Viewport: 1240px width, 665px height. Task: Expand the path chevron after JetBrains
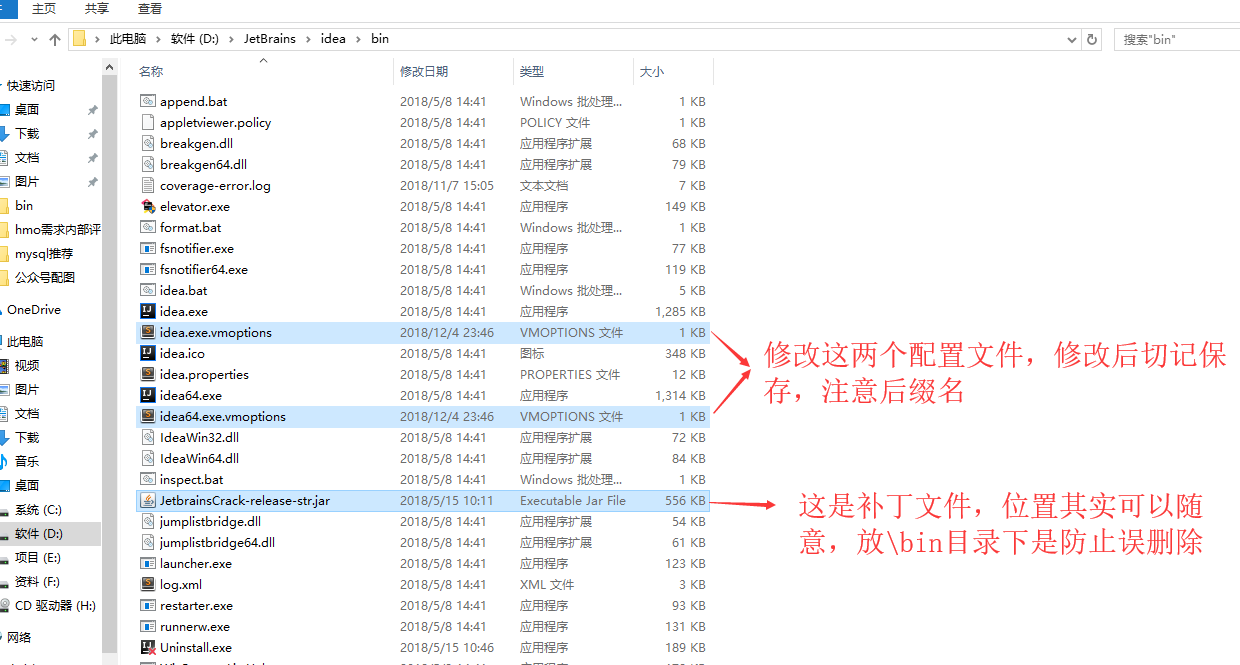pyautogui.click(x=310, y=39)
